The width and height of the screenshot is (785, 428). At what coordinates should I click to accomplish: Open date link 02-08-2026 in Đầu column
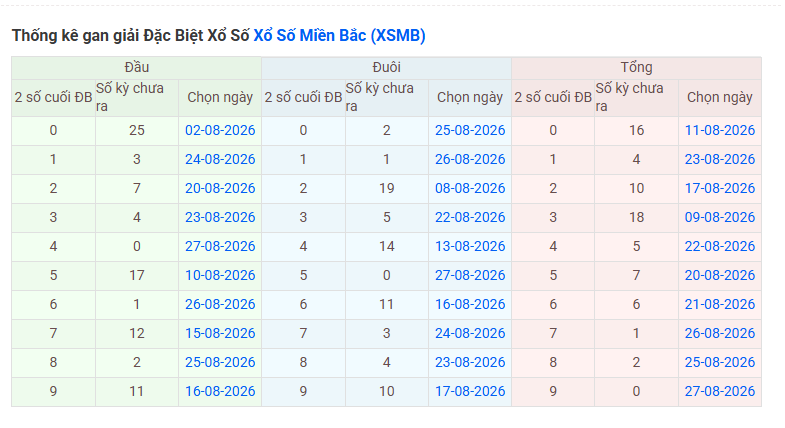pos(220,130)
